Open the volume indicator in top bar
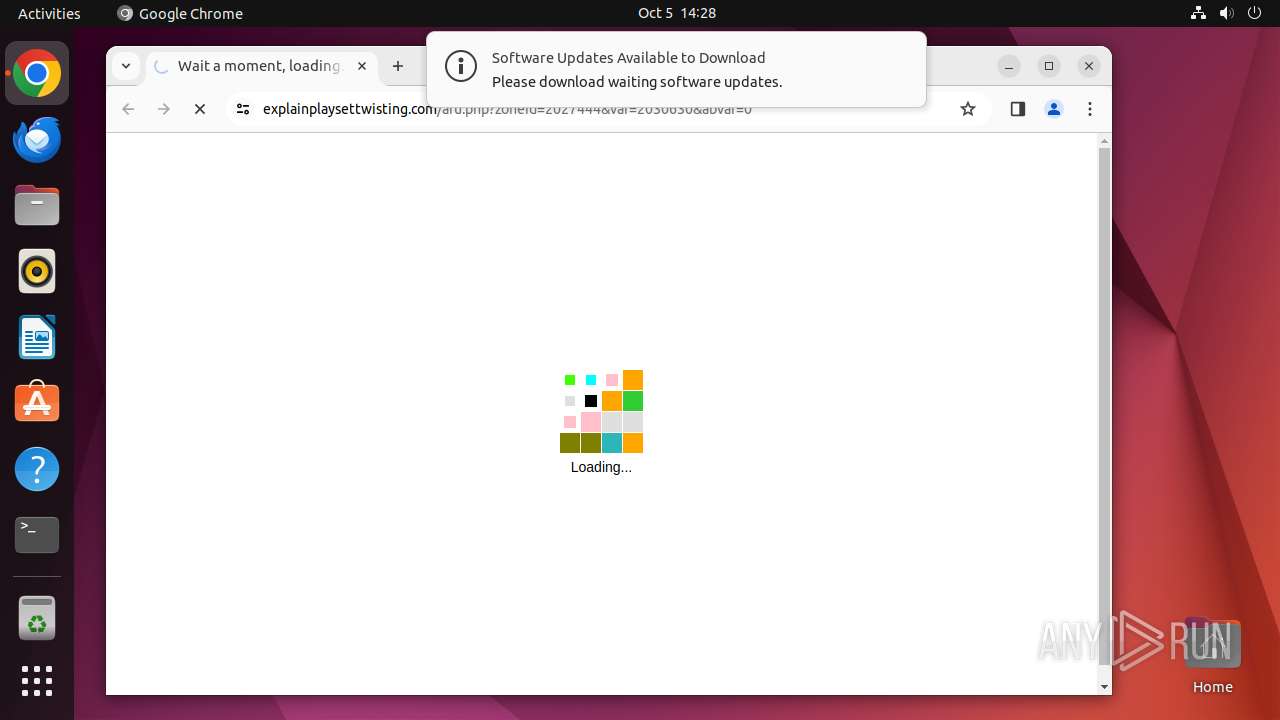Viewport: 1280px width, 720px height. pos(1226,13)
